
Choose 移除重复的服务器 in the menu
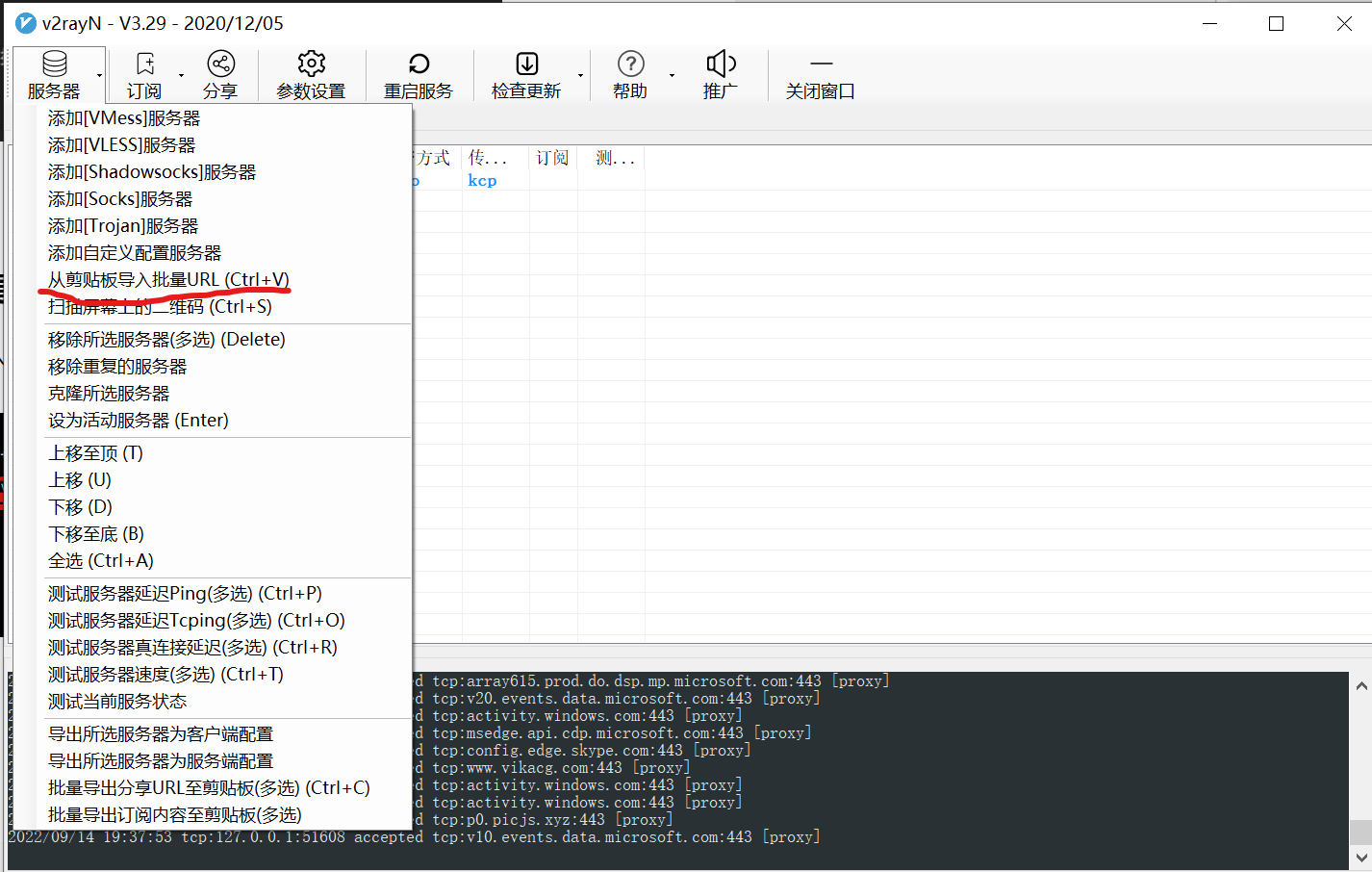coord(117,367)
